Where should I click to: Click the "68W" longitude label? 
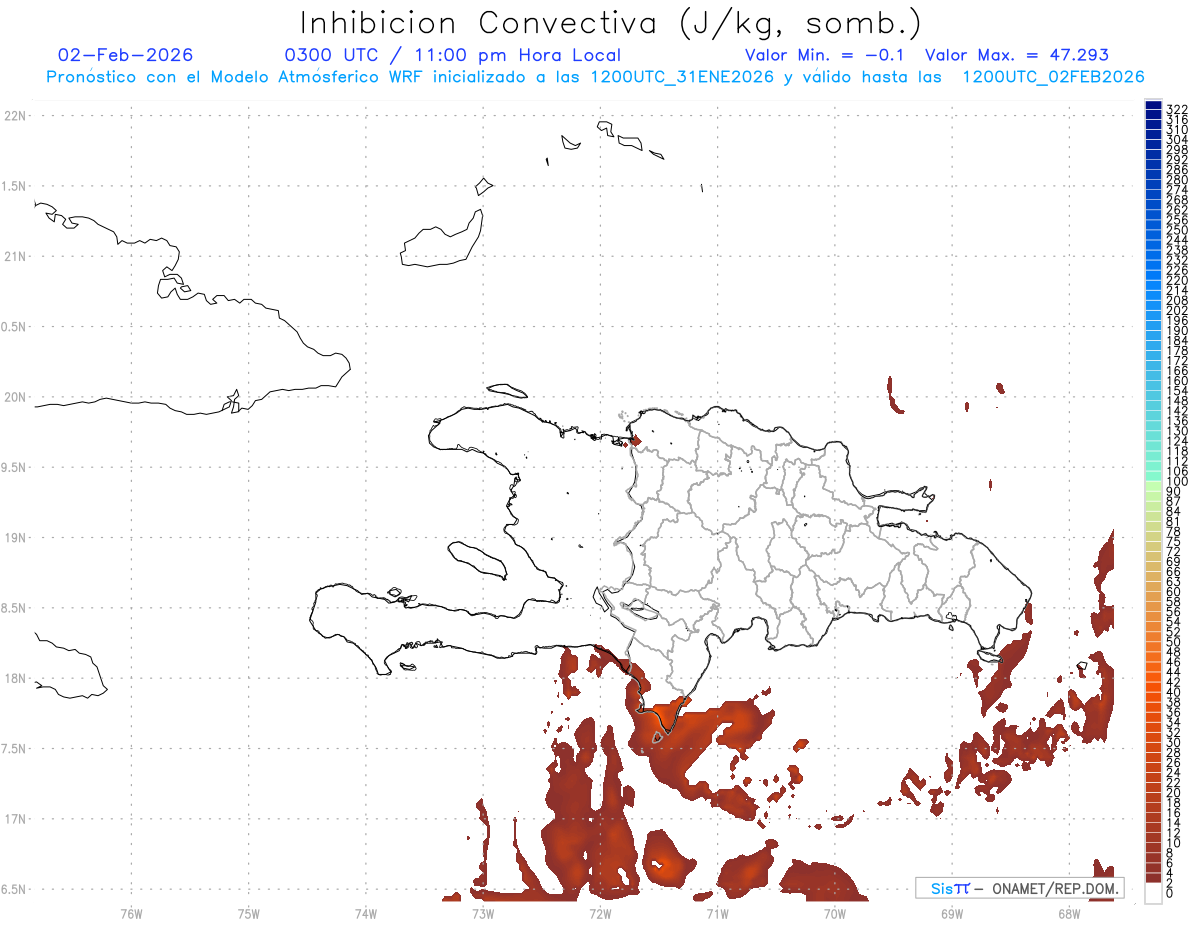click(x=1069, y=913)
